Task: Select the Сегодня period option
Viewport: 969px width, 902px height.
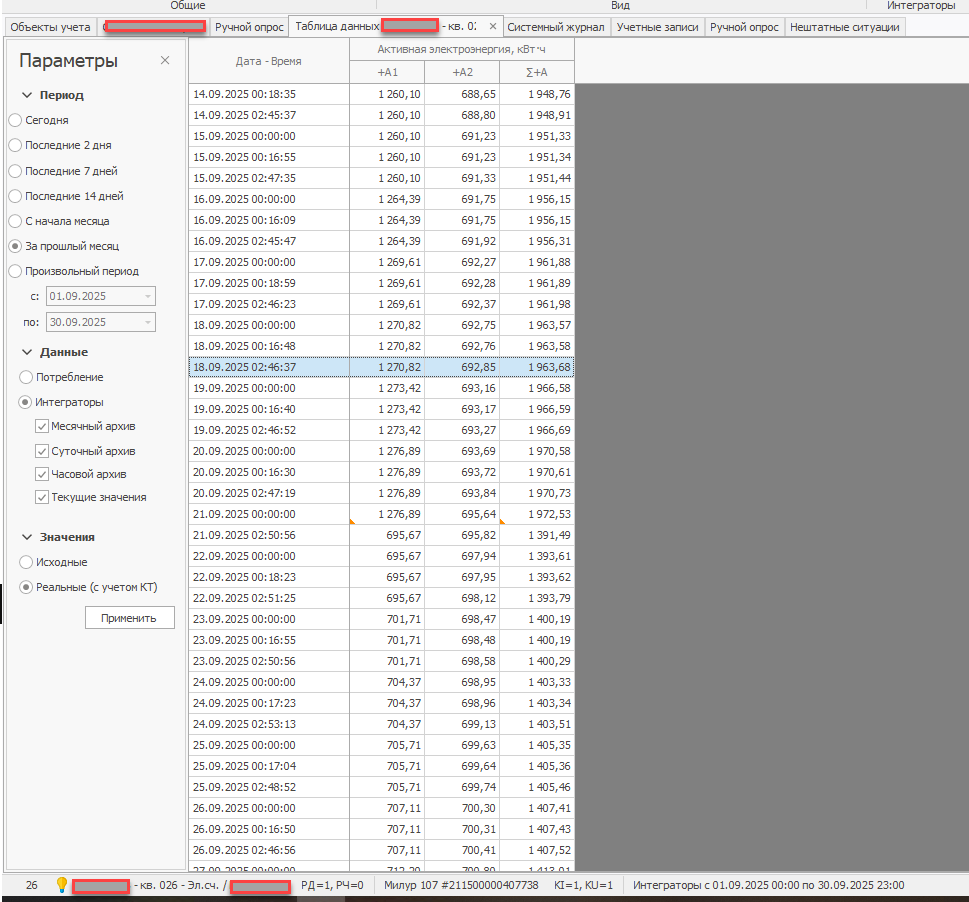Action: 15,120
